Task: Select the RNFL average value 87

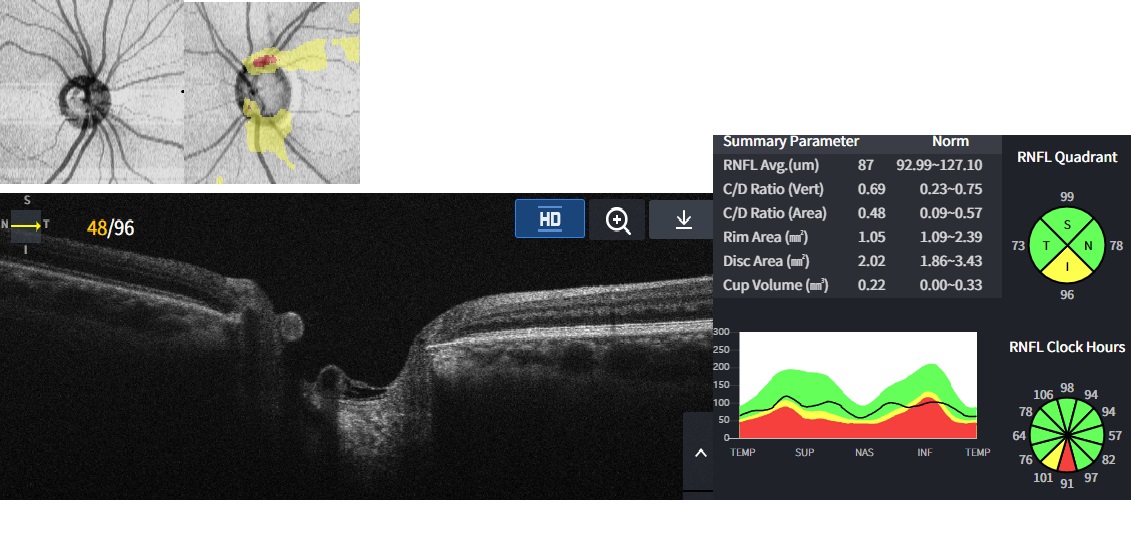Action: 866,165
